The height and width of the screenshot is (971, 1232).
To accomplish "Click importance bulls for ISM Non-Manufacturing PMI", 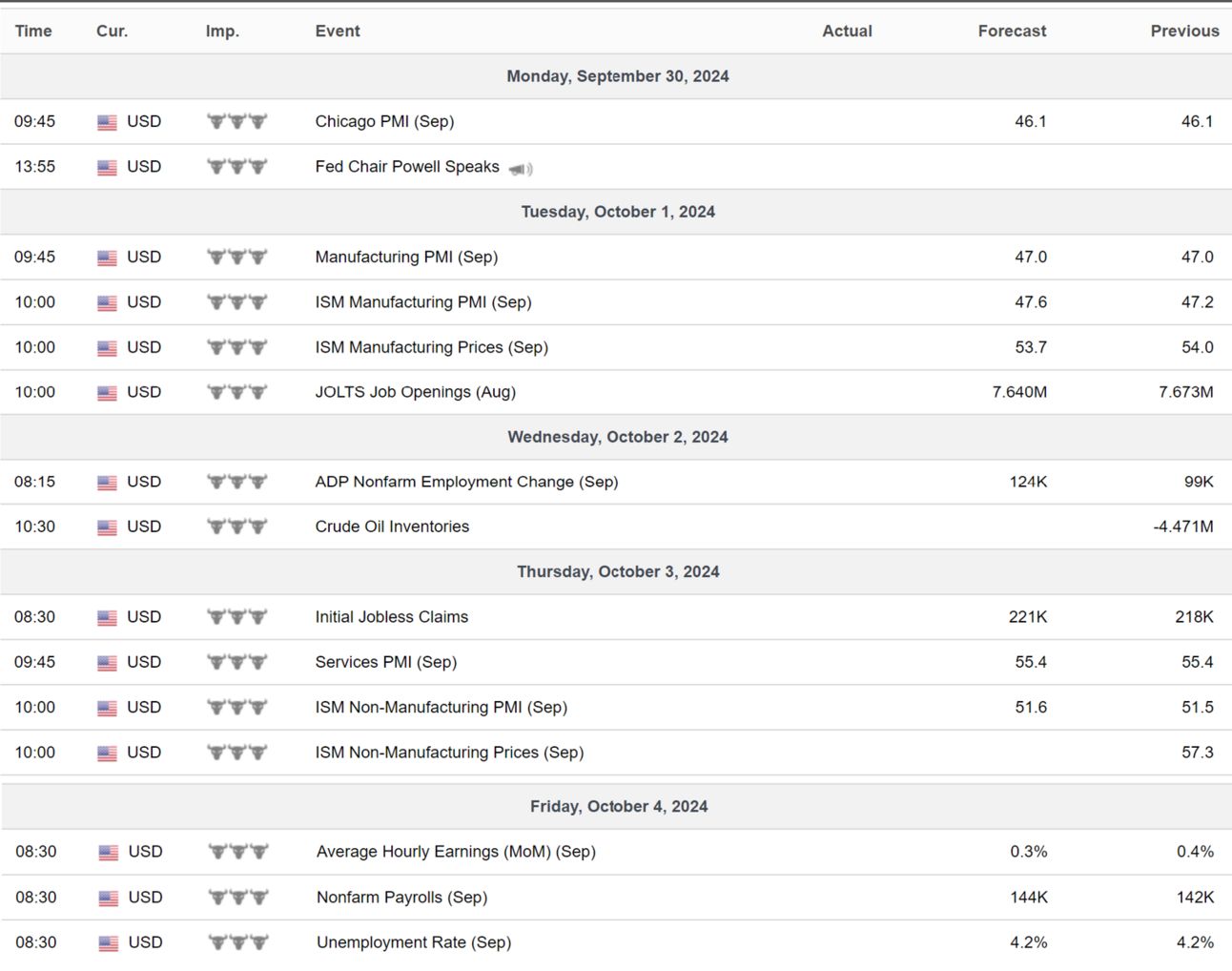I will pyautogui.click(x=237, y=707).
